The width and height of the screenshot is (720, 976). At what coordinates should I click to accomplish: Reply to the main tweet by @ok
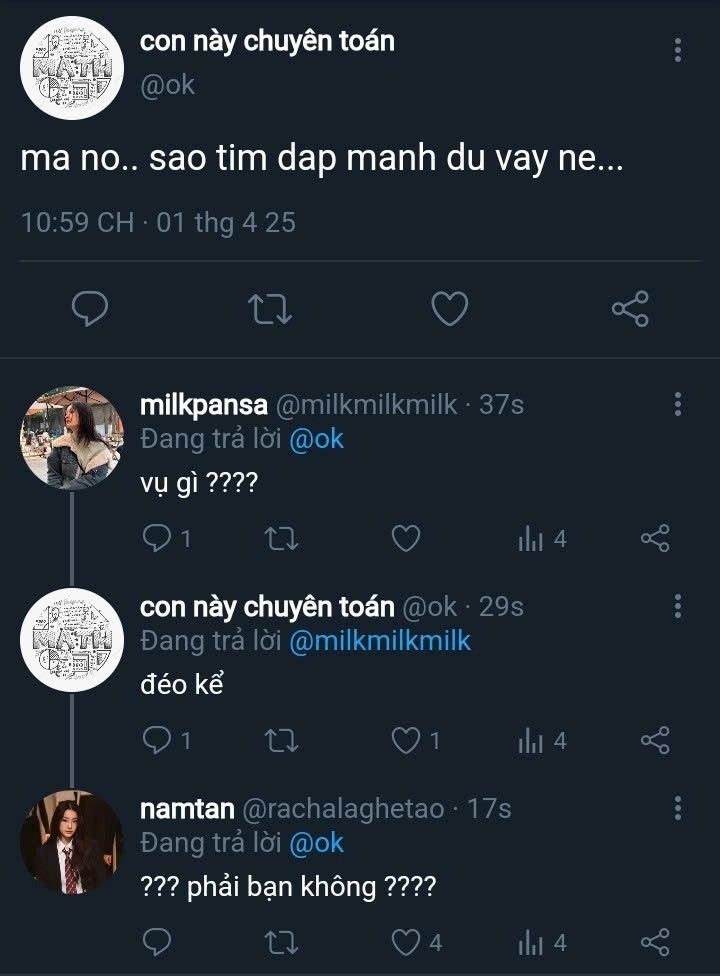point(91,310)
